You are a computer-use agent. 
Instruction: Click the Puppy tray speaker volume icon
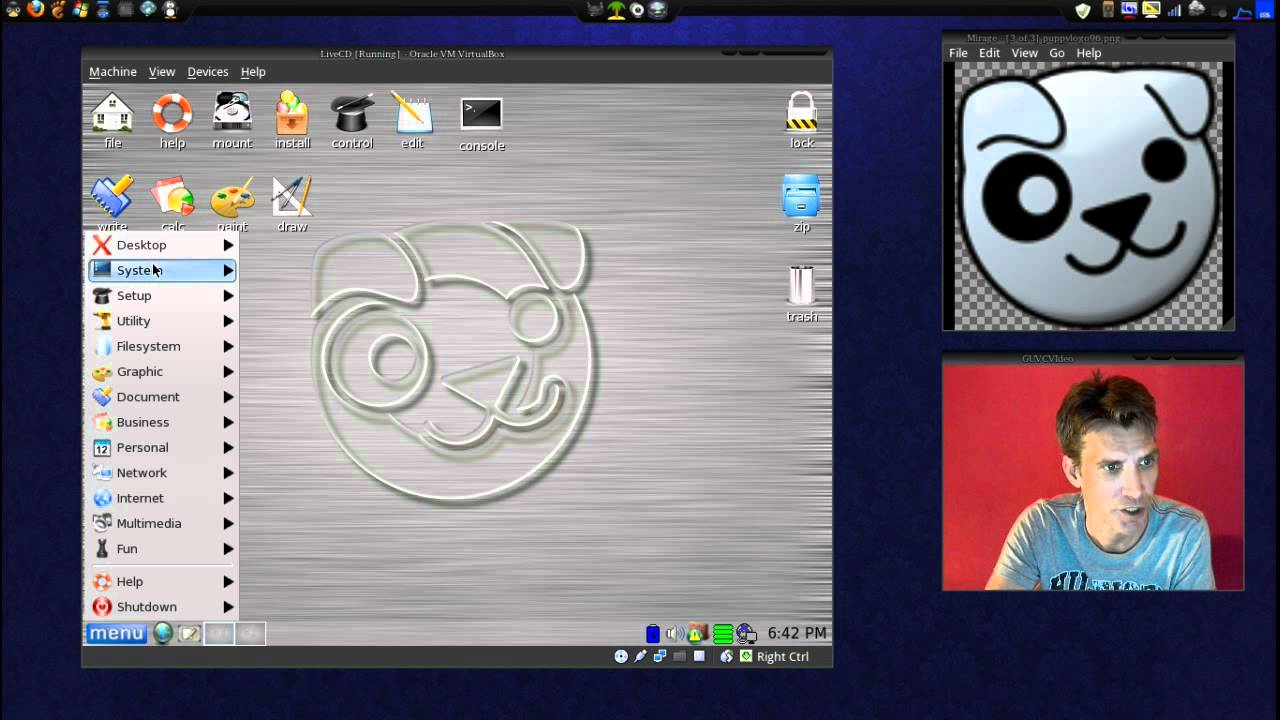coord(674,633)
